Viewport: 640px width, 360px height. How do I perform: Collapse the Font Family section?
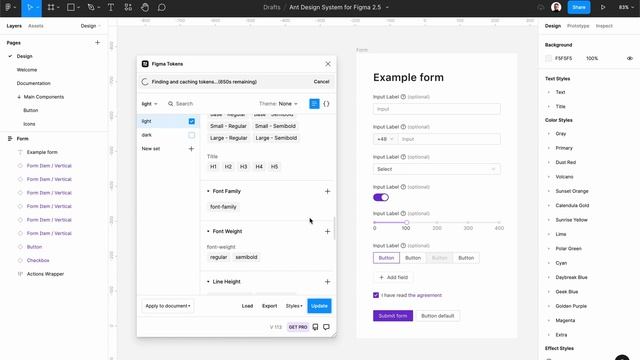pyautogui.click(x=208, y=191)
